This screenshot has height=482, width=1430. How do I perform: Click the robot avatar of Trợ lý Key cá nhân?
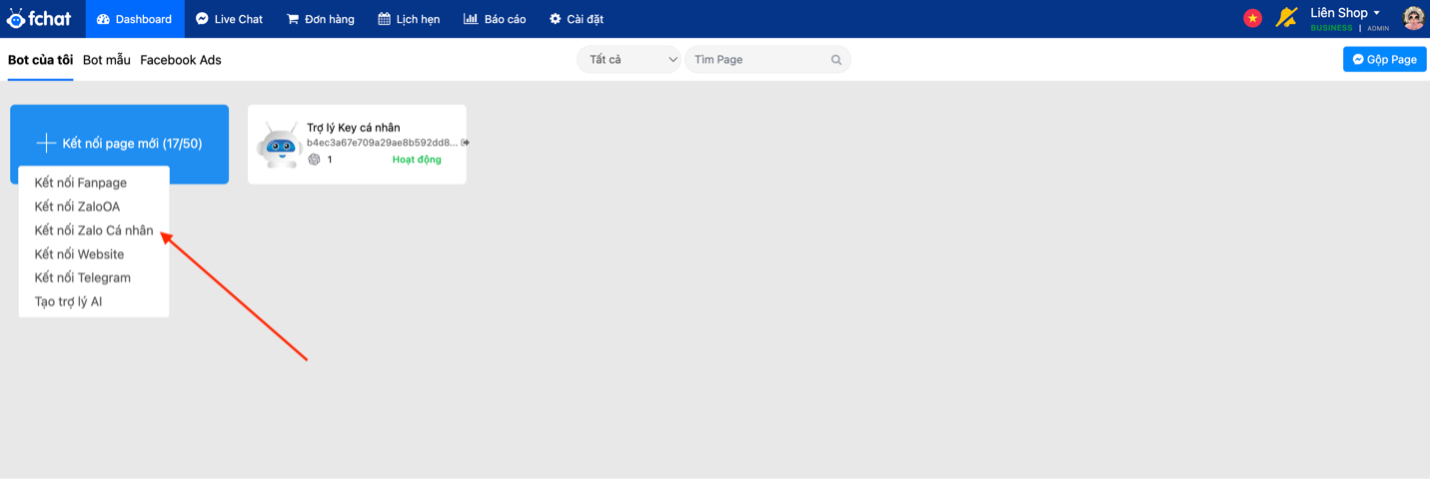(x=279, y=145)
